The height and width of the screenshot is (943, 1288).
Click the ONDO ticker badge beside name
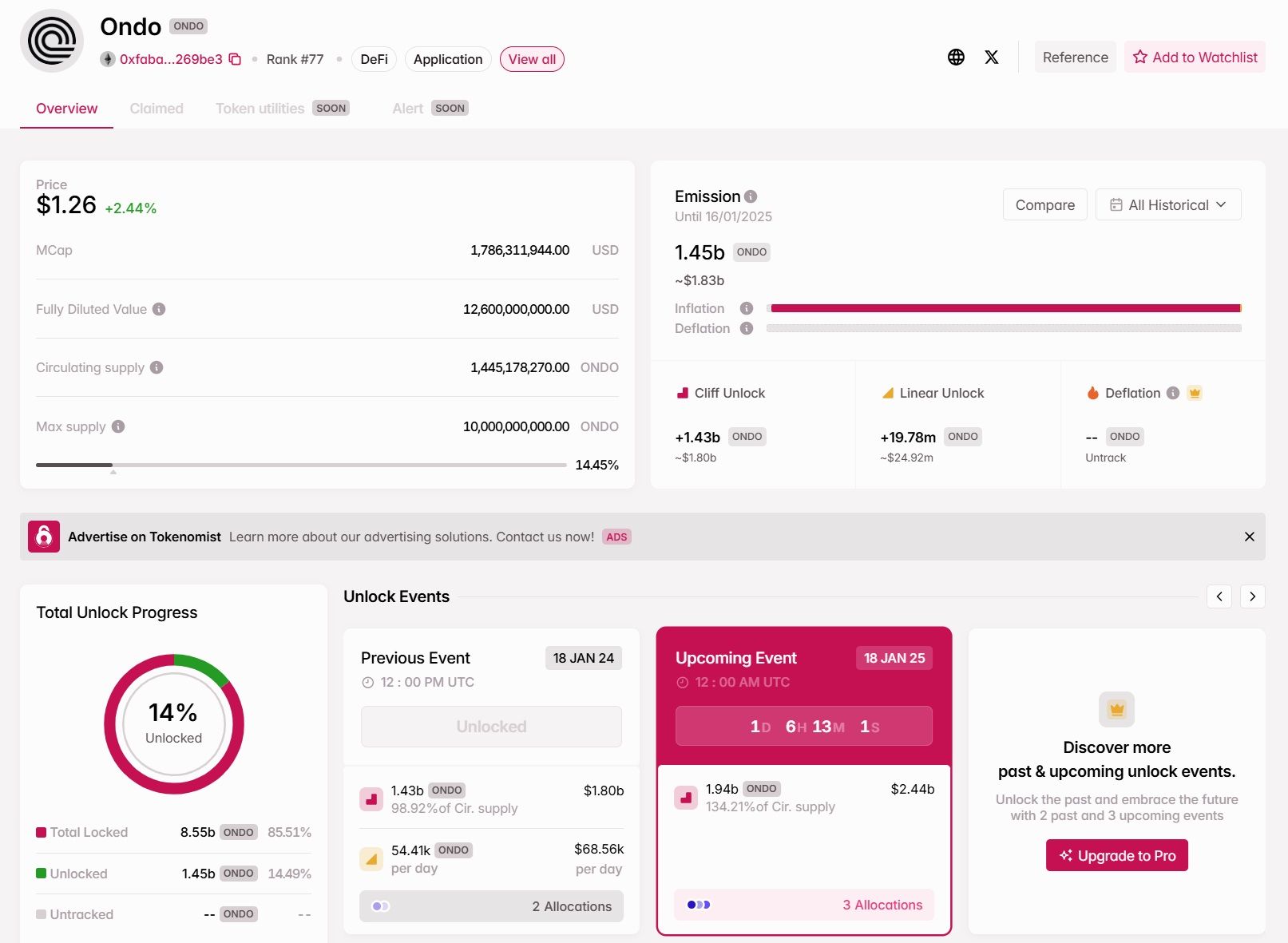click(x=188, y=26)
